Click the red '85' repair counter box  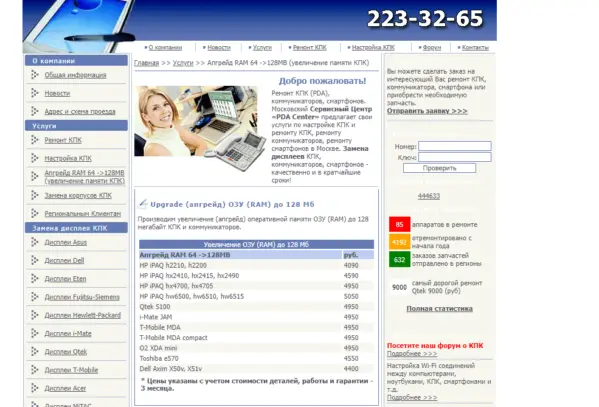pos(400,224)
